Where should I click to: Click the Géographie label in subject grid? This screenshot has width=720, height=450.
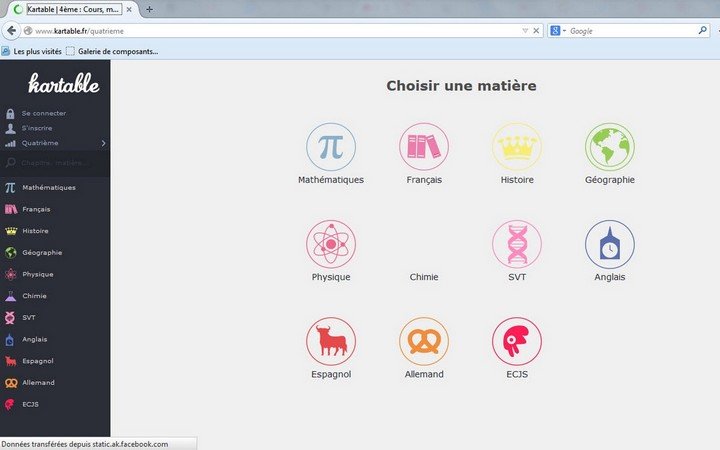click(610, 180)
